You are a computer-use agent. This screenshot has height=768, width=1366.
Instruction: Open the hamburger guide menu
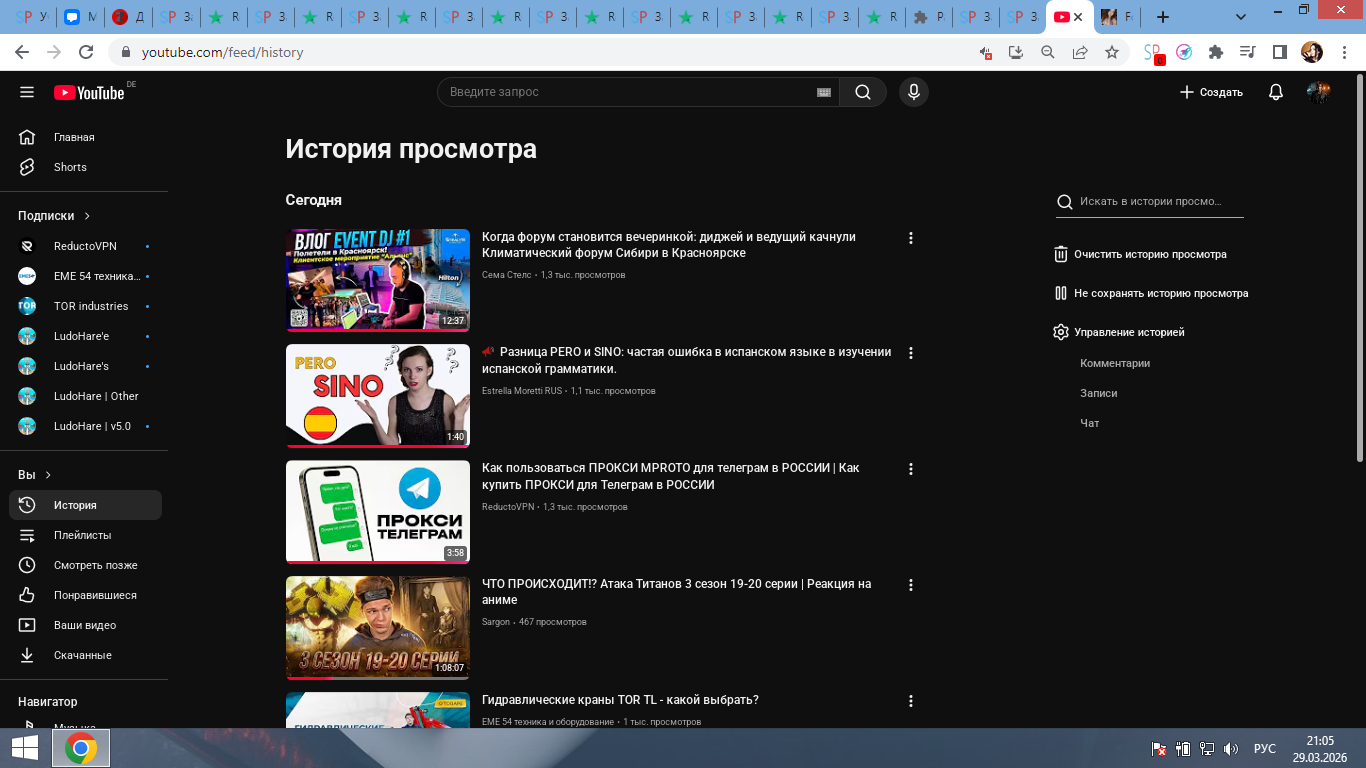[27, 92]
